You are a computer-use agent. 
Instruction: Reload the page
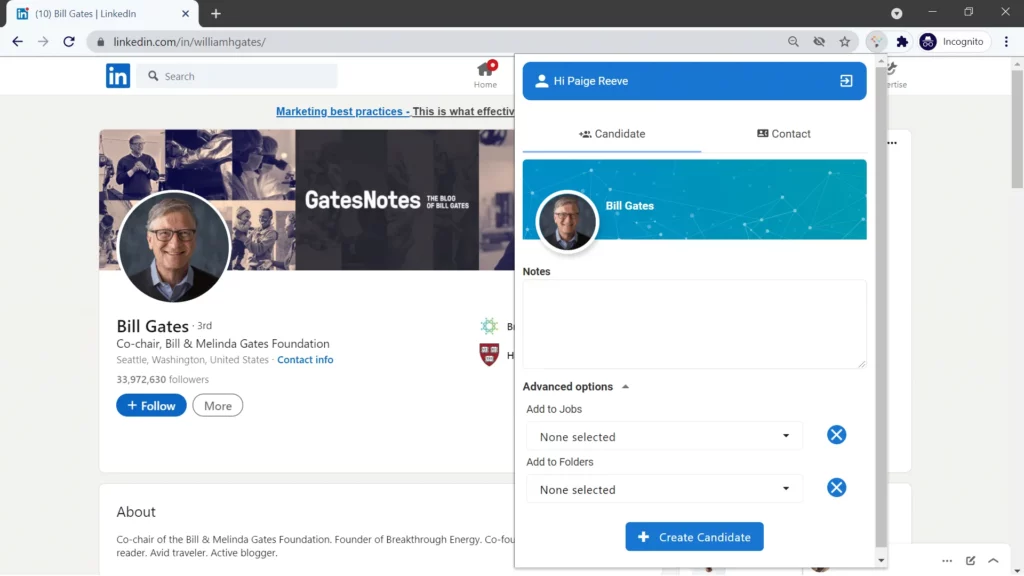pos(69,42)
